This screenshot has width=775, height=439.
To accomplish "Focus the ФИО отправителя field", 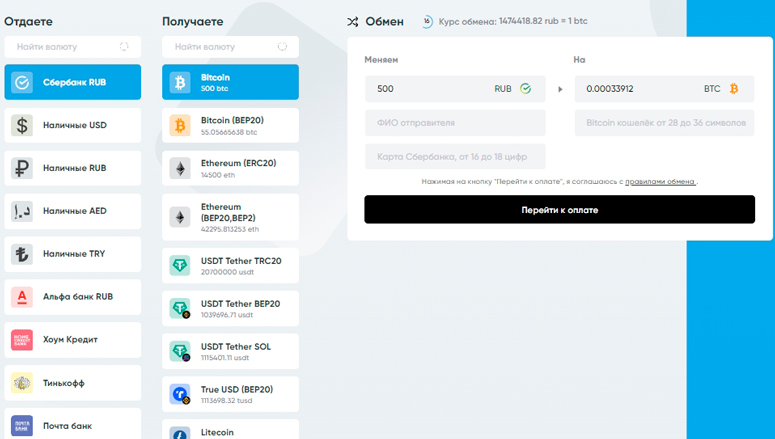I will pos(455,123).
